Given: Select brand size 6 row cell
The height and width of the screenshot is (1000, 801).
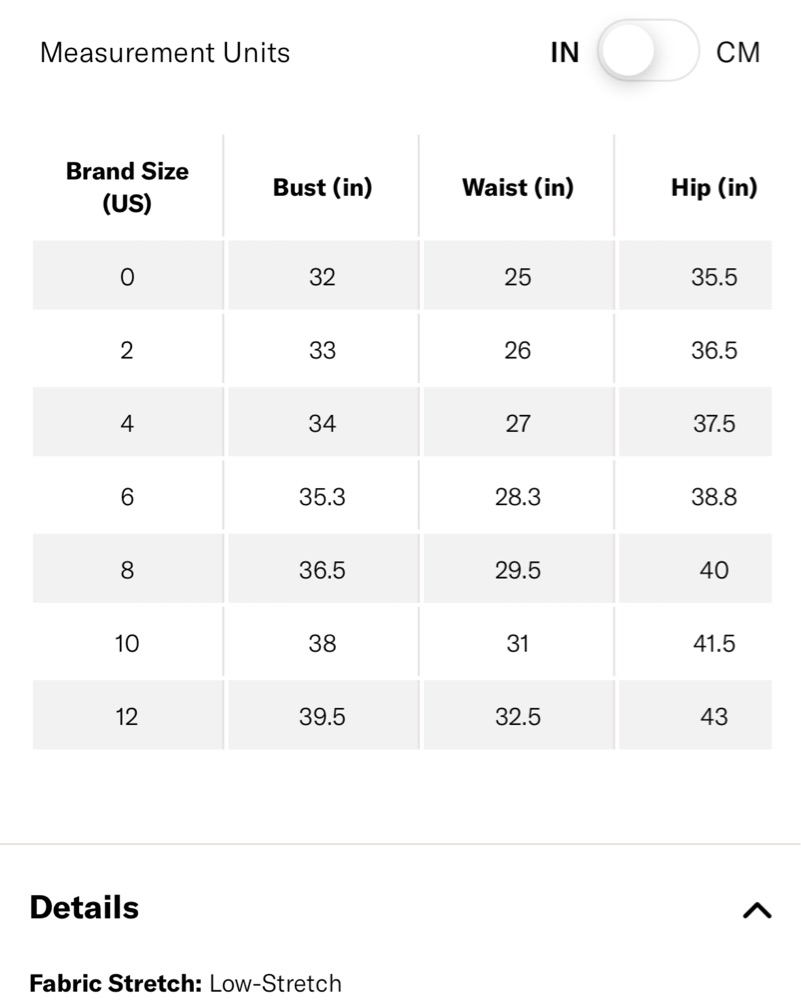Looking at the screenshot, I should click(128, 496).
